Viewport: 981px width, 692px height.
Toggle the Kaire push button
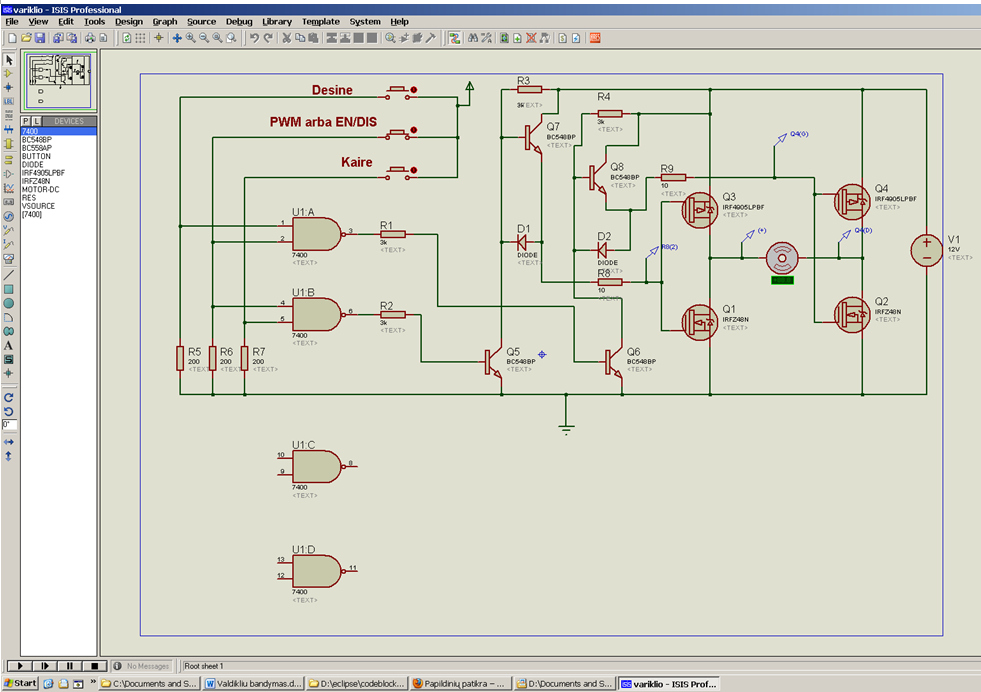397,173
